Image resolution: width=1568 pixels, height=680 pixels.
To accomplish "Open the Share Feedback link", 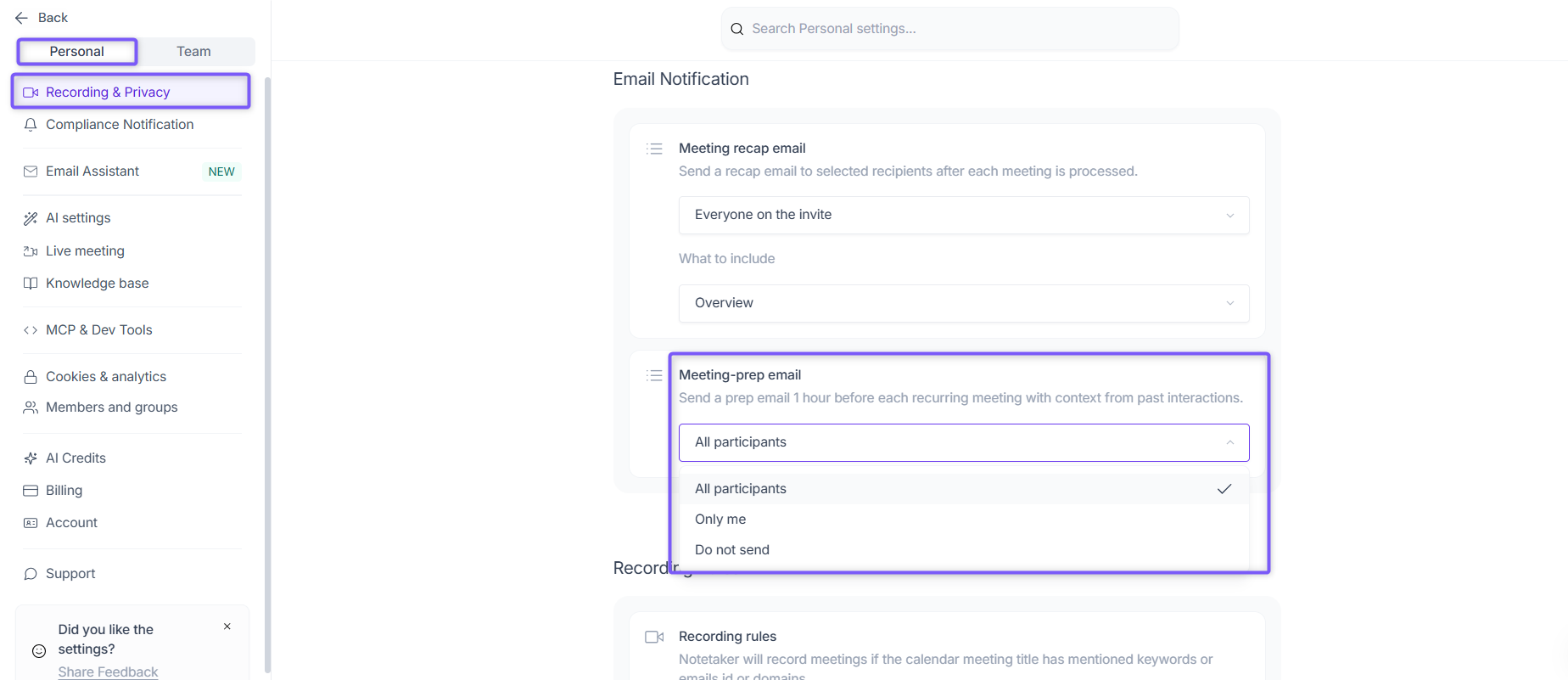I will click(108, 672).
